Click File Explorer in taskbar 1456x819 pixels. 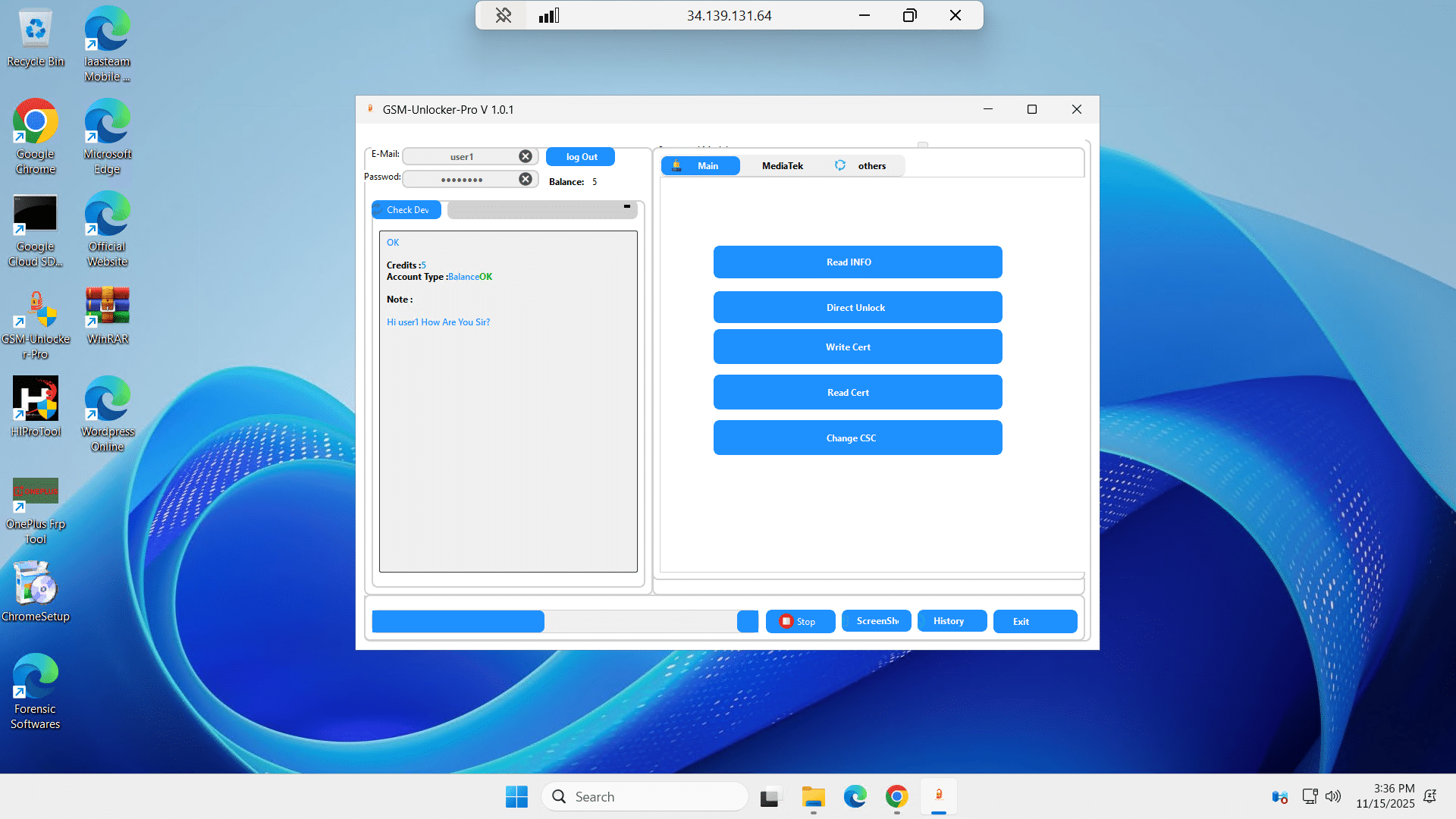tap(814, 796)
